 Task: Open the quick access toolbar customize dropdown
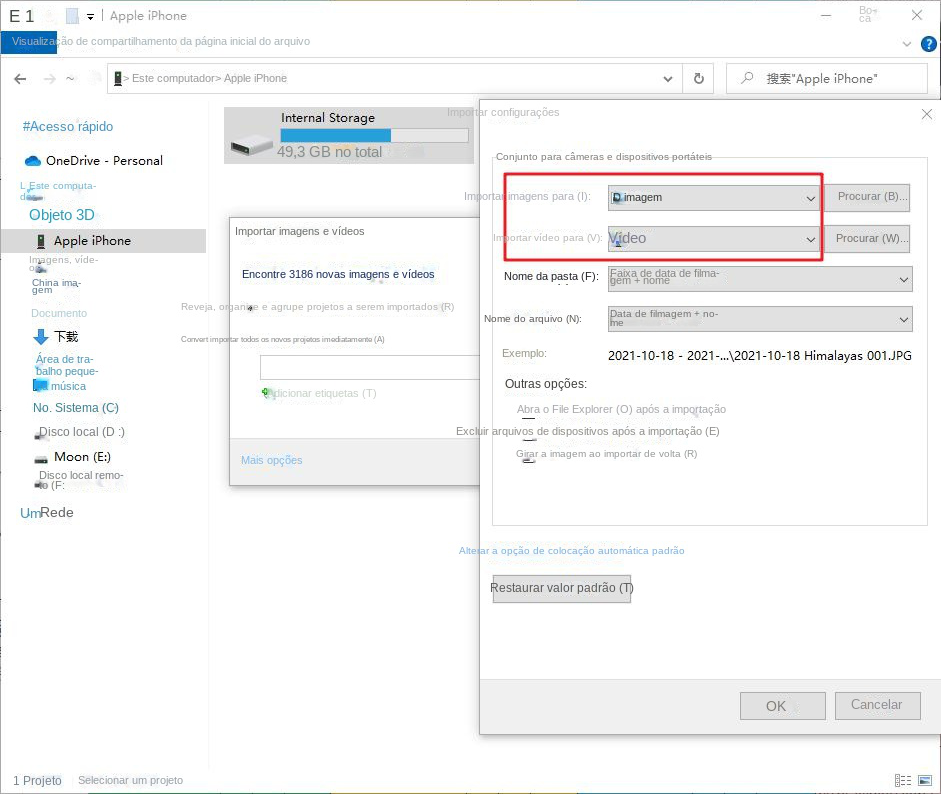coord(90,17)
